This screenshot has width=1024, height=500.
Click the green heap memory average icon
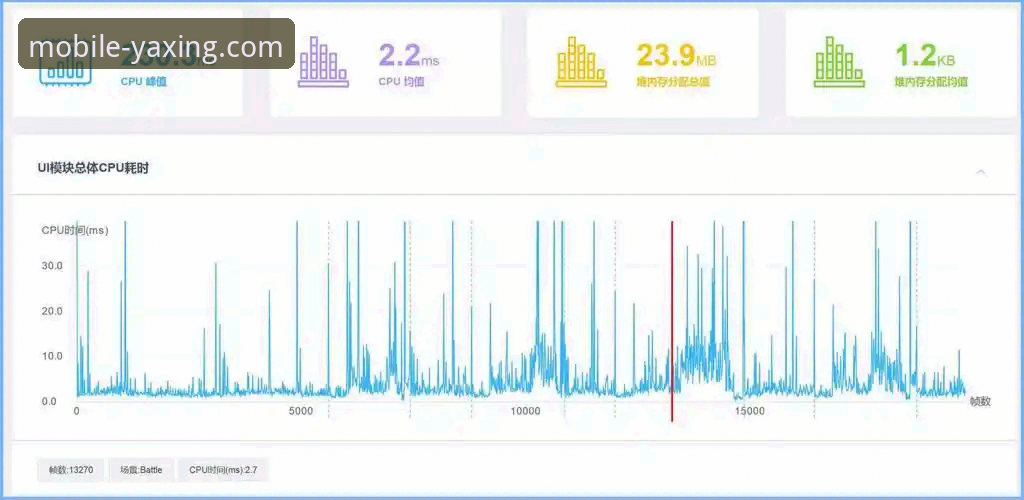(838, 62)
